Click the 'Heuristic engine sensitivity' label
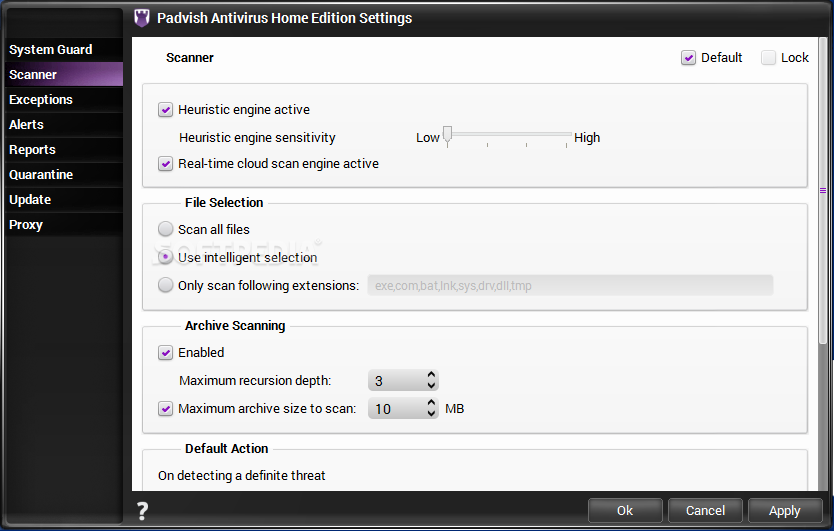The image size is (834, 531). (257, 138)
